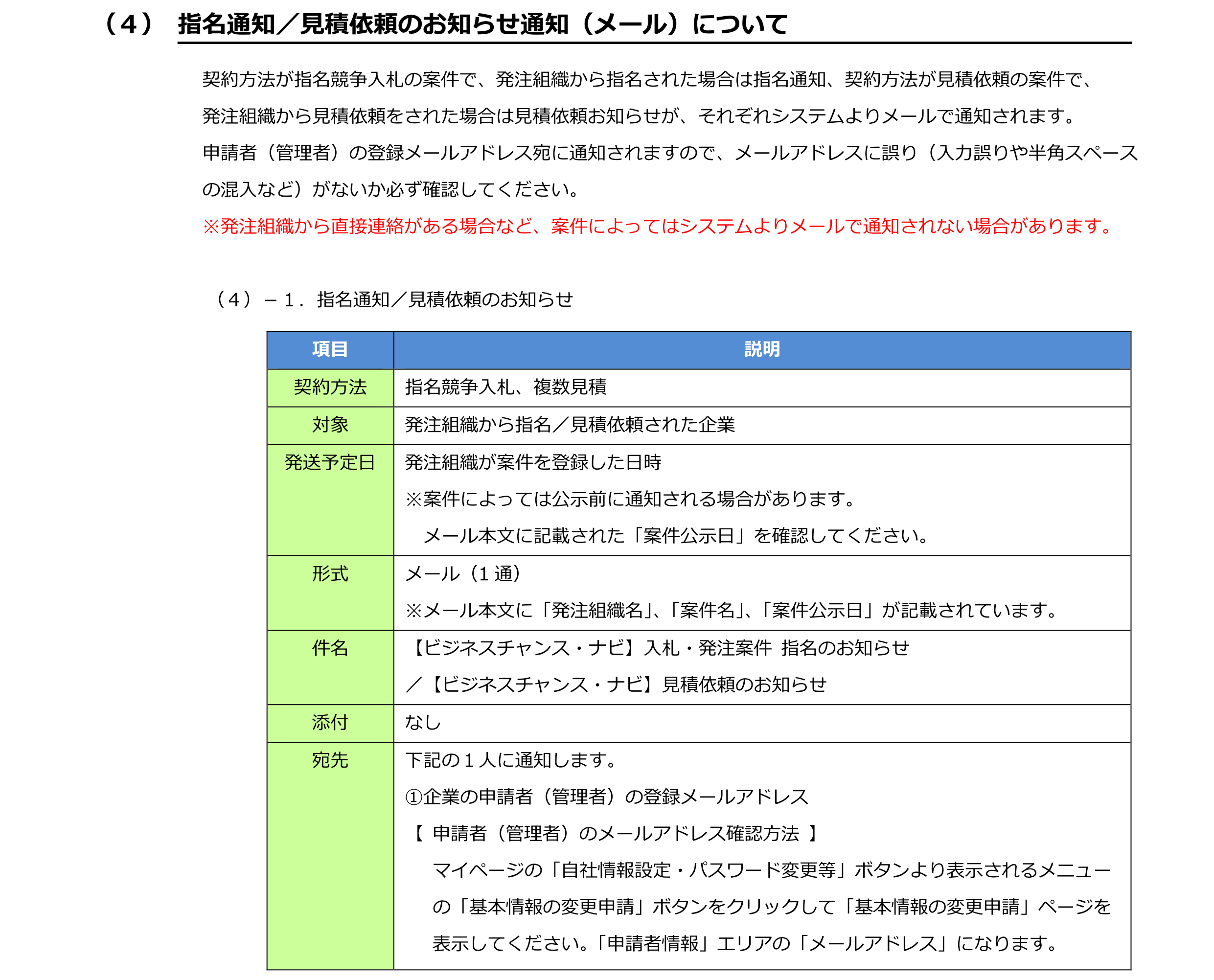Screen dimensions: 1214x980
Task: Click the line beginning 表示してください。「申請者情報」エリア
Action: coord(745,944)
